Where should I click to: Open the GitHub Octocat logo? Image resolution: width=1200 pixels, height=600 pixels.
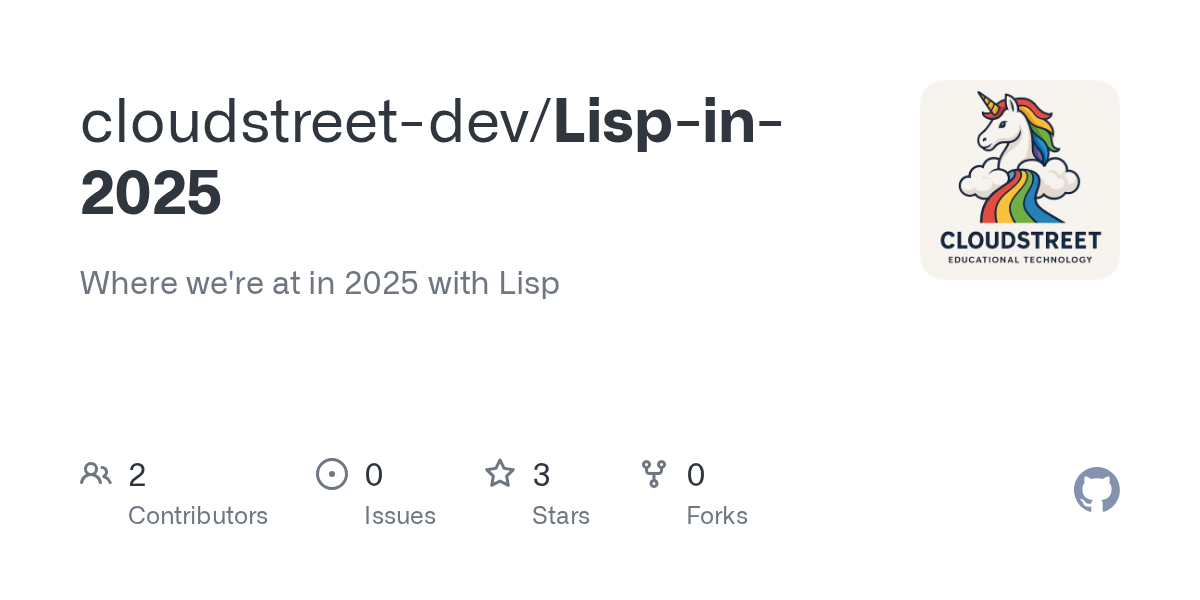(1097, 490)
